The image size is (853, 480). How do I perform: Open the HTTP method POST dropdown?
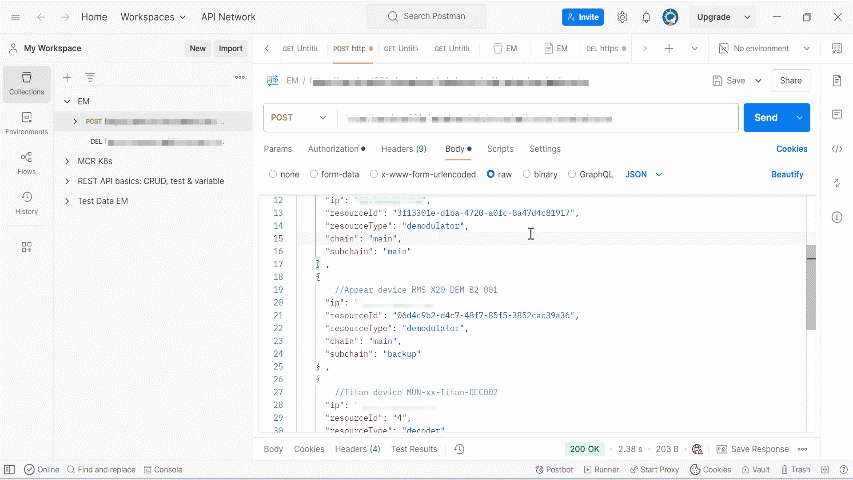click(x=298, y=118)
